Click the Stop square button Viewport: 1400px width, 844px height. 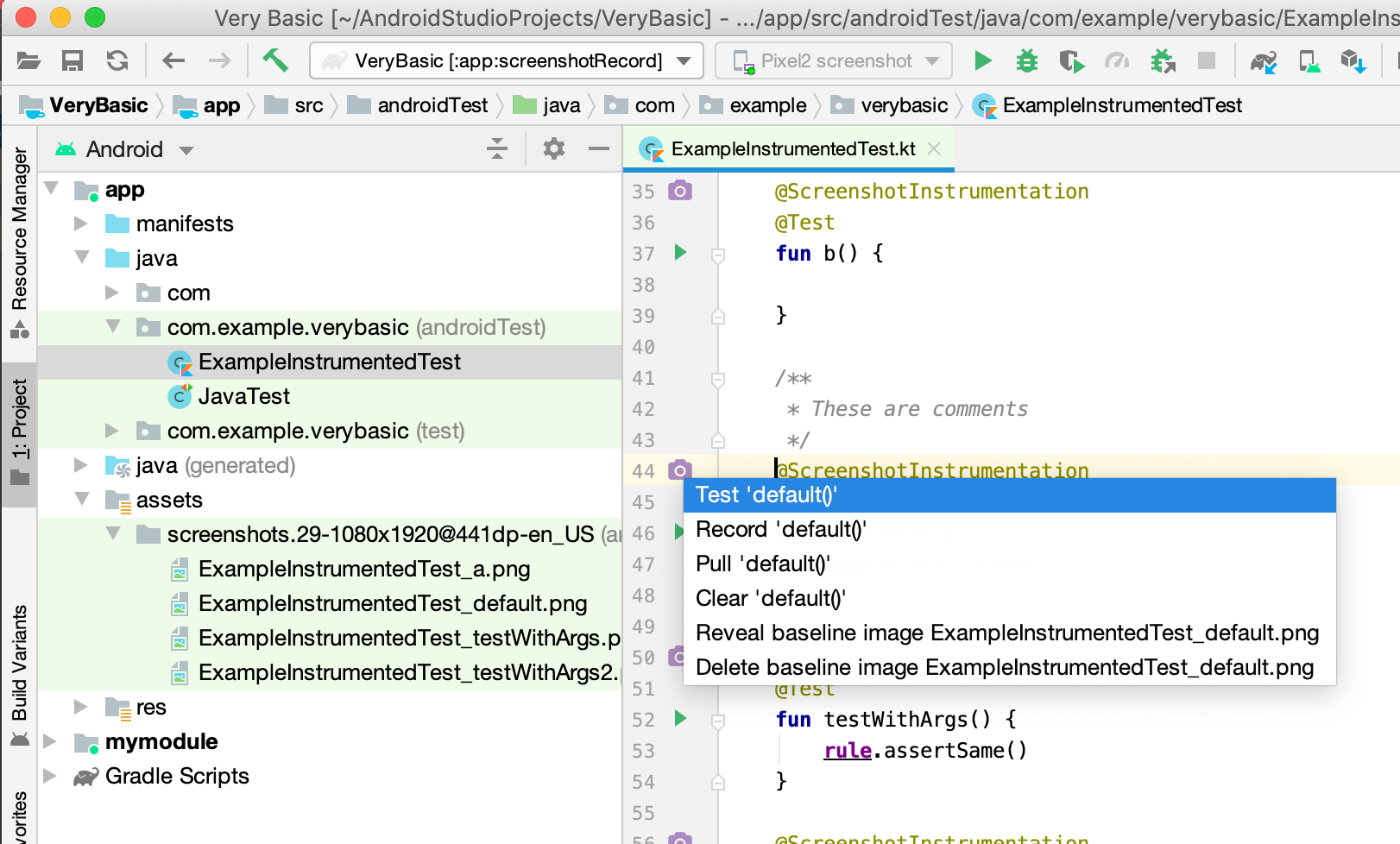[1207, 60]
